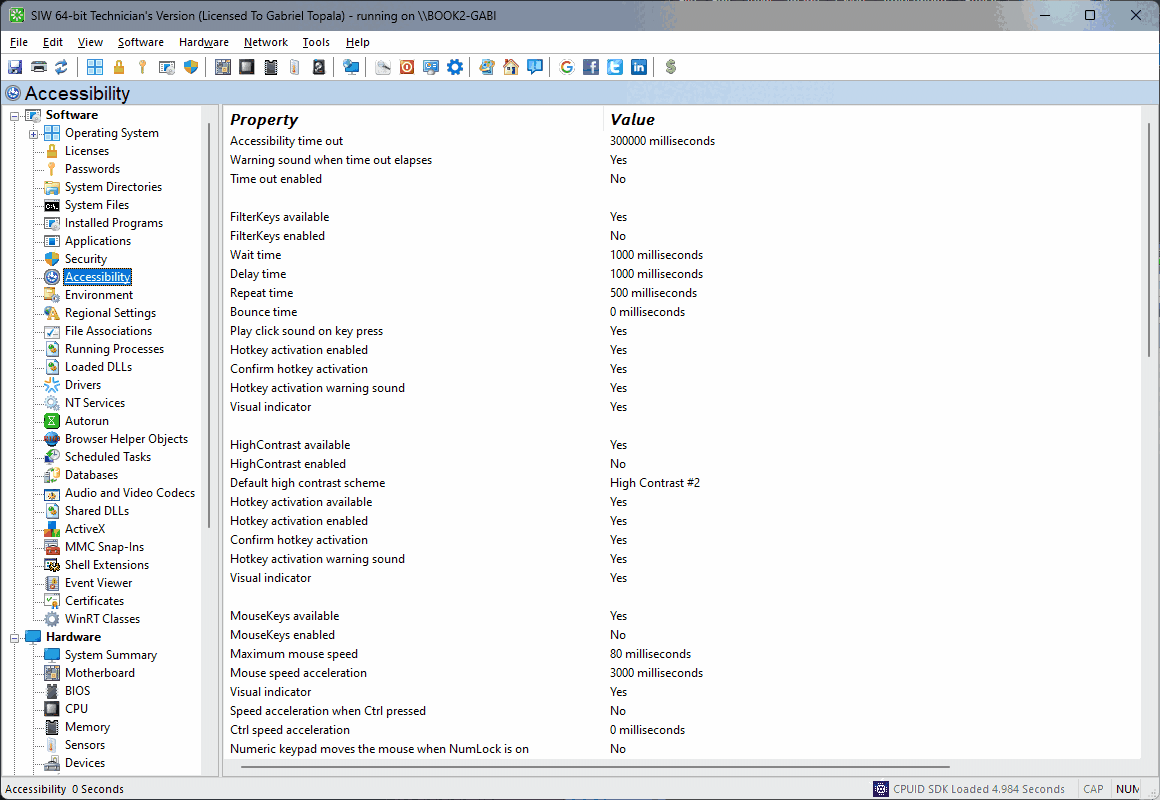Image resolution: width=1160 pixels, height=800 pixels.
Task: Click the Security shield toolbar icon
Action: [190, 66]
